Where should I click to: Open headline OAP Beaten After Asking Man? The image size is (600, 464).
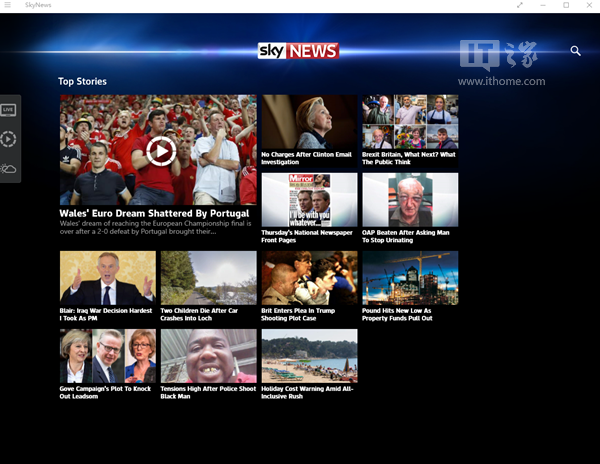pos(406,236)
